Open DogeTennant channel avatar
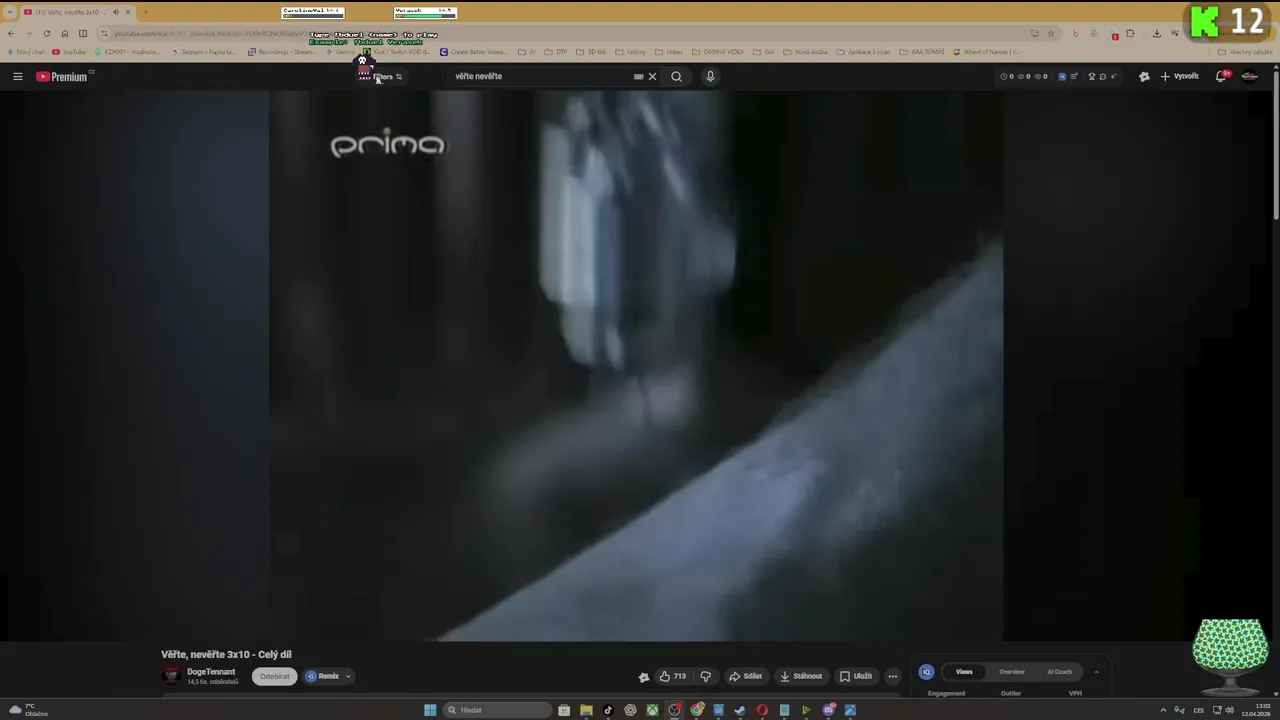Screen dimensions: 1280x720 (x=171, y=676)
